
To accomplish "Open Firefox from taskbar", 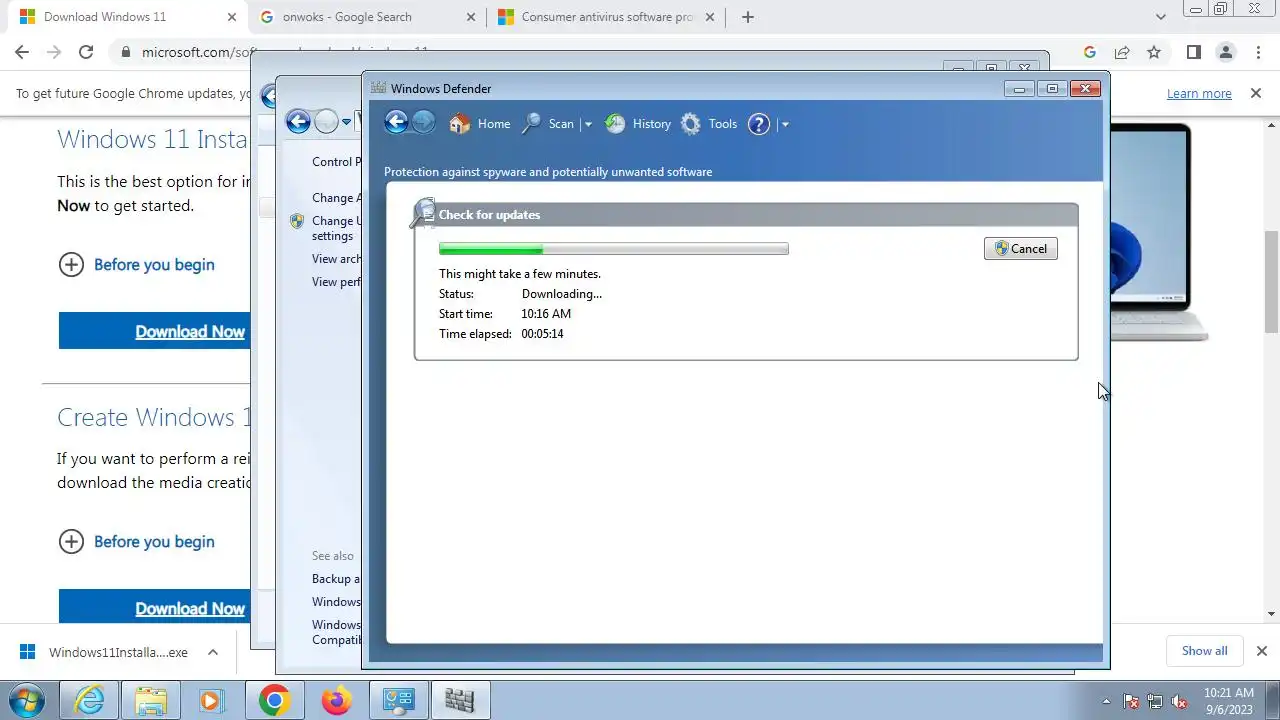I will (336, 700).
